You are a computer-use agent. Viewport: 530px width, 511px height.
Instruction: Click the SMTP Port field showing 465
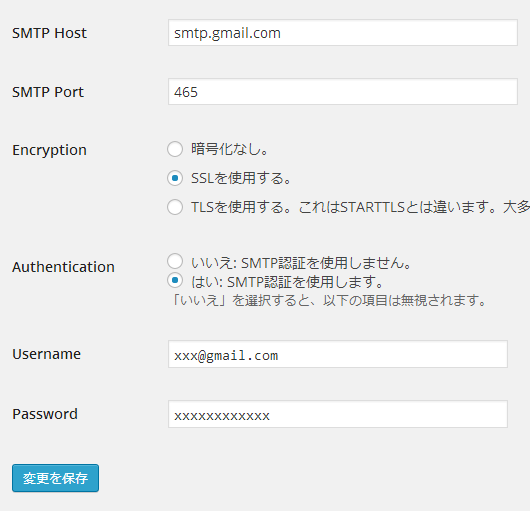coord(343,92)
